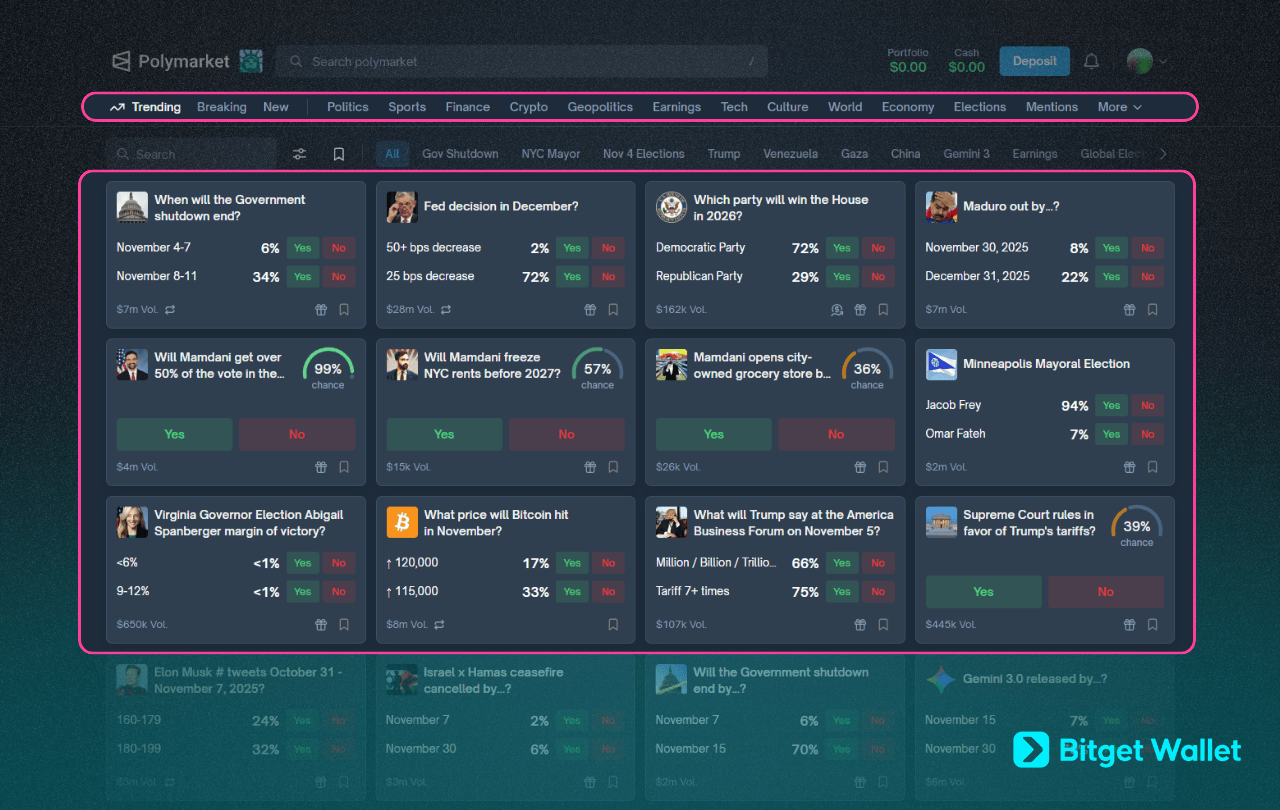
Task: Click gift icon on Minneapolis Mayoral Election card
Action: point(1129,467)
